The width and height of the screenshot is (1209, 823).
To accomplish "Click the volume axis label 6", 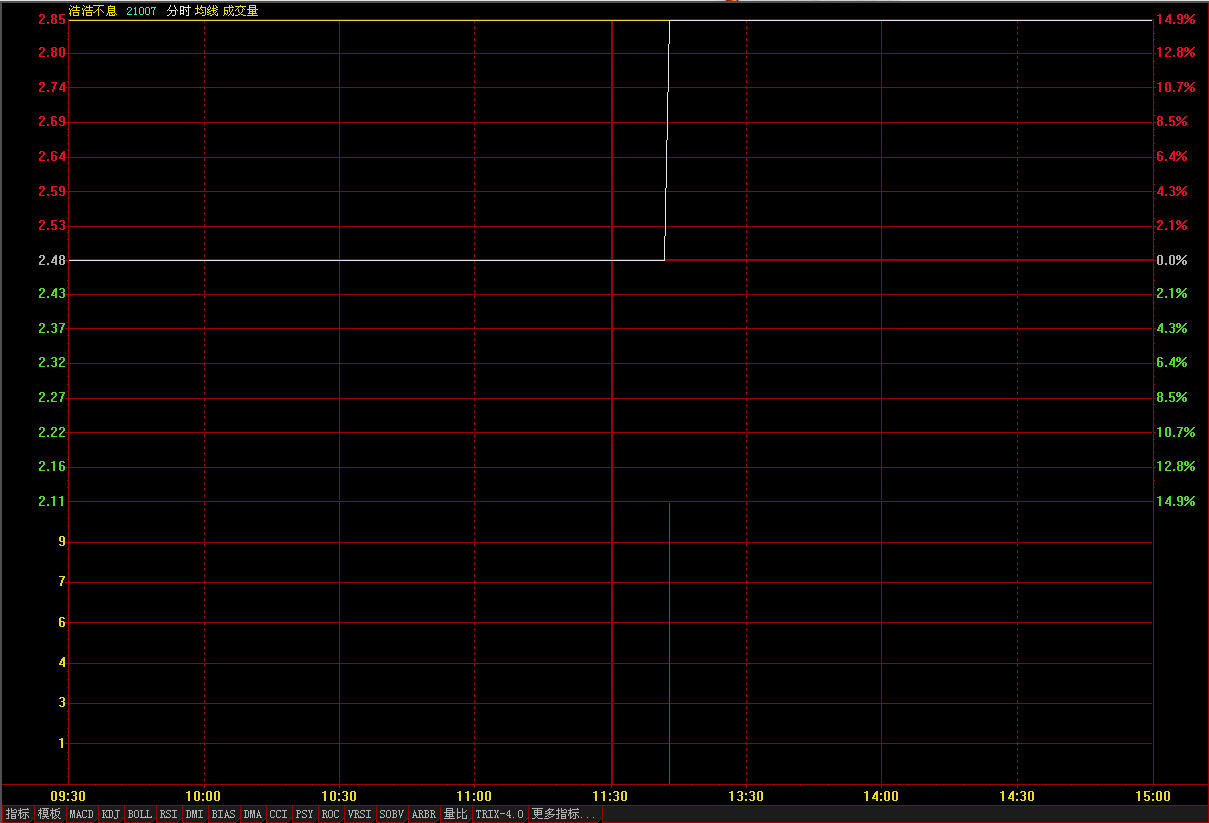I will [62, 622].
